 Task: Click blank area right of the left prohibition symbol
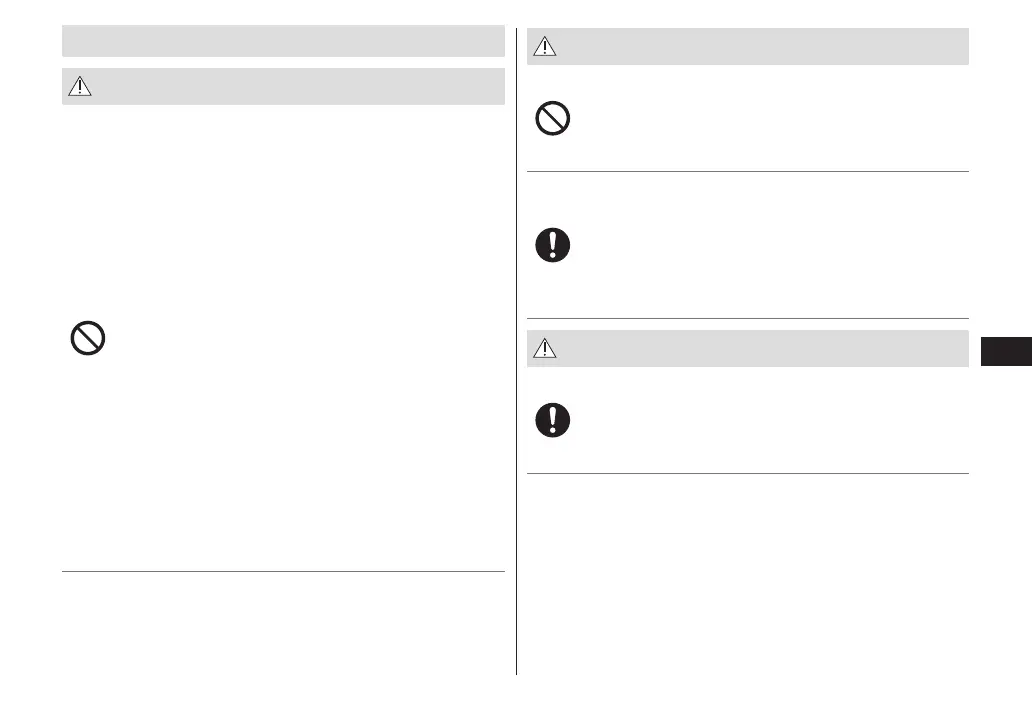300,340
